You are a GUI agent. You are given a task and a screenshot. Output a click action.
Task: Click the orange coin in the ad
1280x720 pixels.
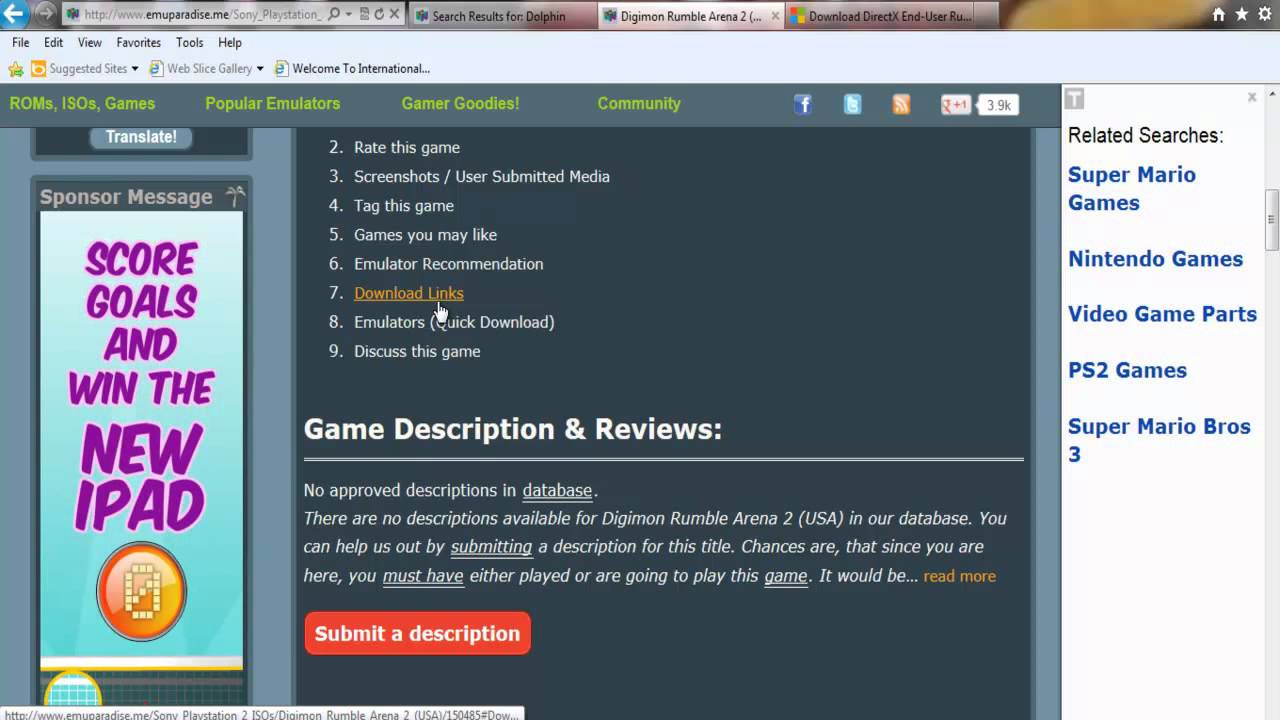coord(141,592)
